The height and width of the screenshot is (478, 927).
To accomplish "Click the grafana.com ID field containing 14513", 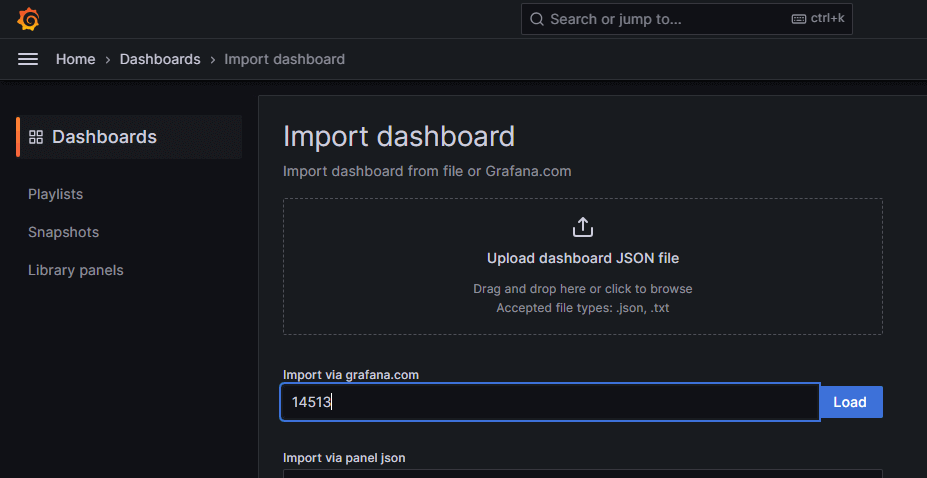I will 550,402.
